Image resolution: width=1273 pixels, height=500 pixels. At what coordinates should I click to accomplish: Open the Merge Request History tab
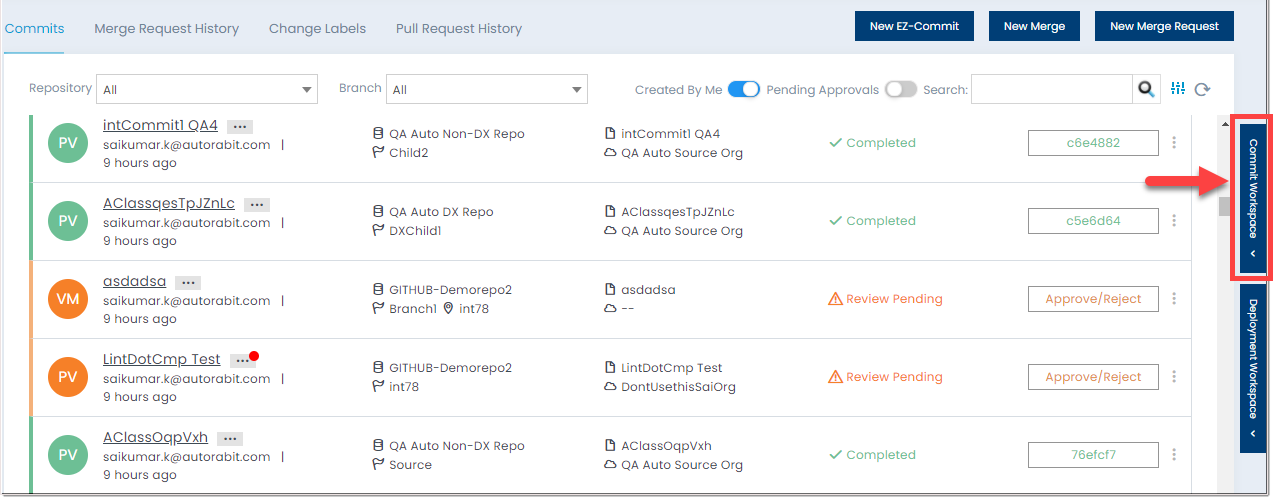[167, 28]
